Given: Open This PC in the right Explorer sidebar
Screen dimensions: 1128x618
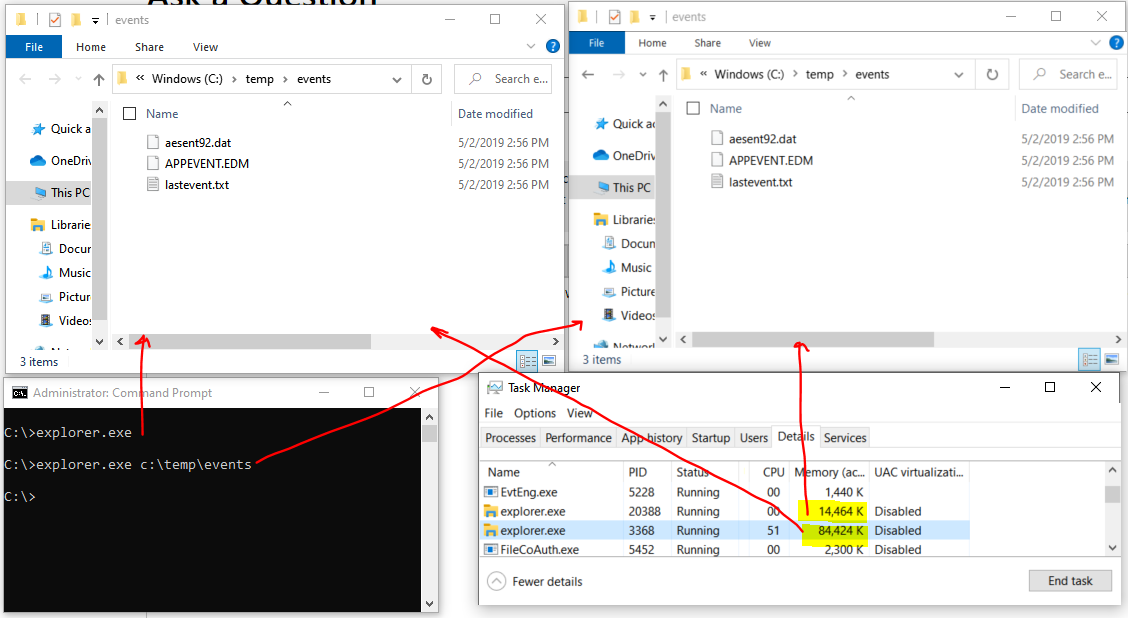Looking at the screenshot, I should [x=624, y=187].
